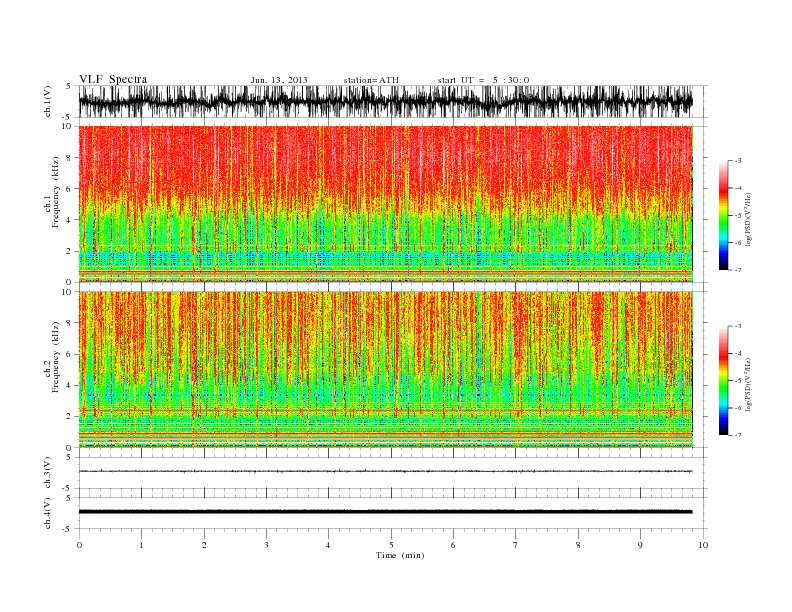Click the ch.2 Frequency (kHz) axis label
Image resolution: width=792 pixels, height=612 pixels.
click(52, 358)
